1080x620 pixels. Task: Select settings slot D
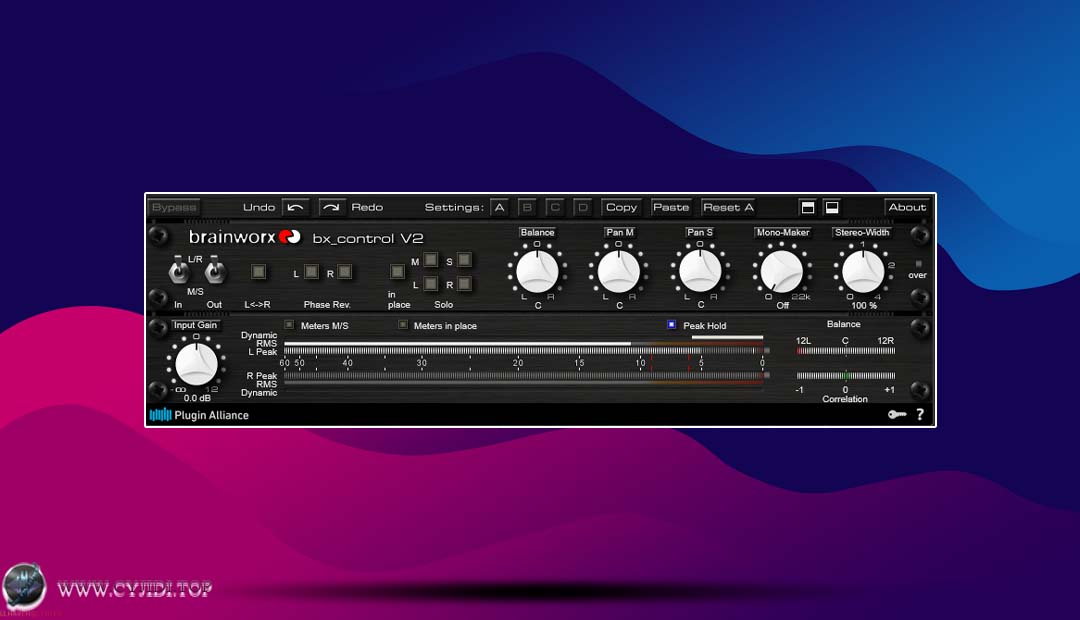[x=582, y=207]
